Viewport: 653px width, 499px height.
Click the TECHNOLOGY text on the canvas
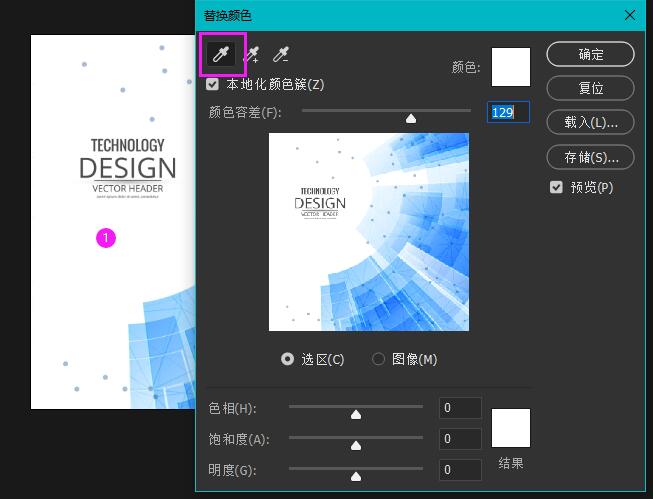pos(127,145)
